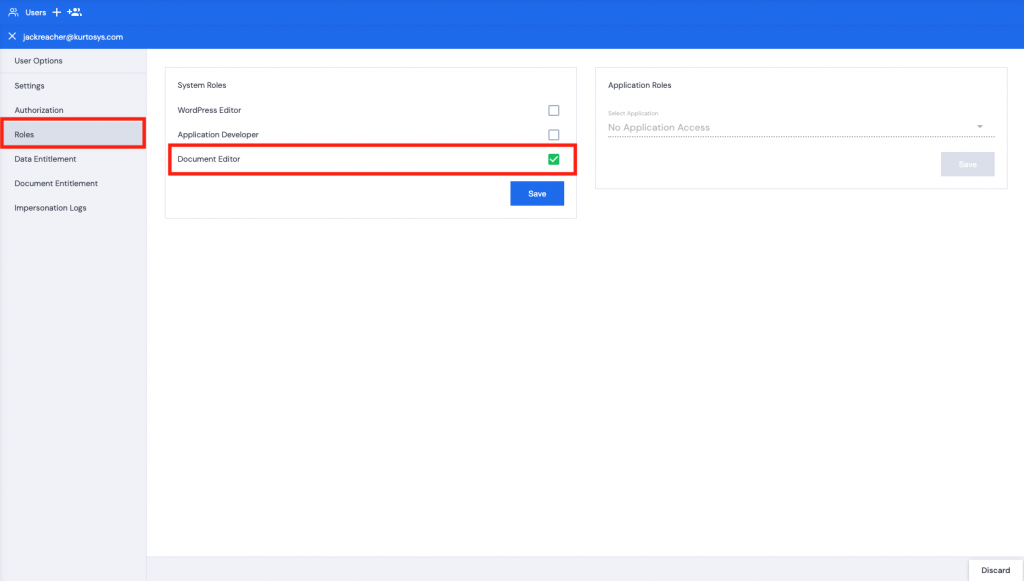
Task: Click the Users label in header
Action: (x=36, y=12)
